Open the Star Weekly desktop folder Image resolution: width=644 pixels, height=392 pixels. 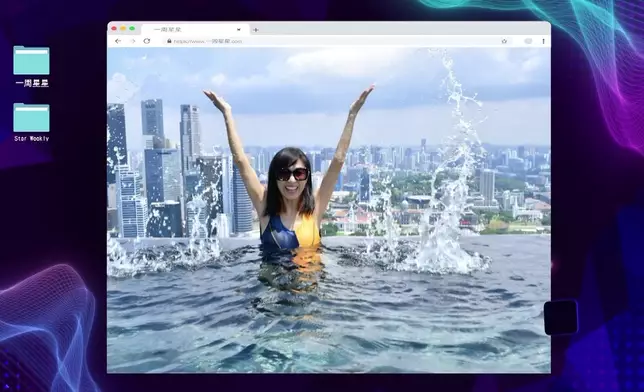pyautogui.click(x=32, y=122)
